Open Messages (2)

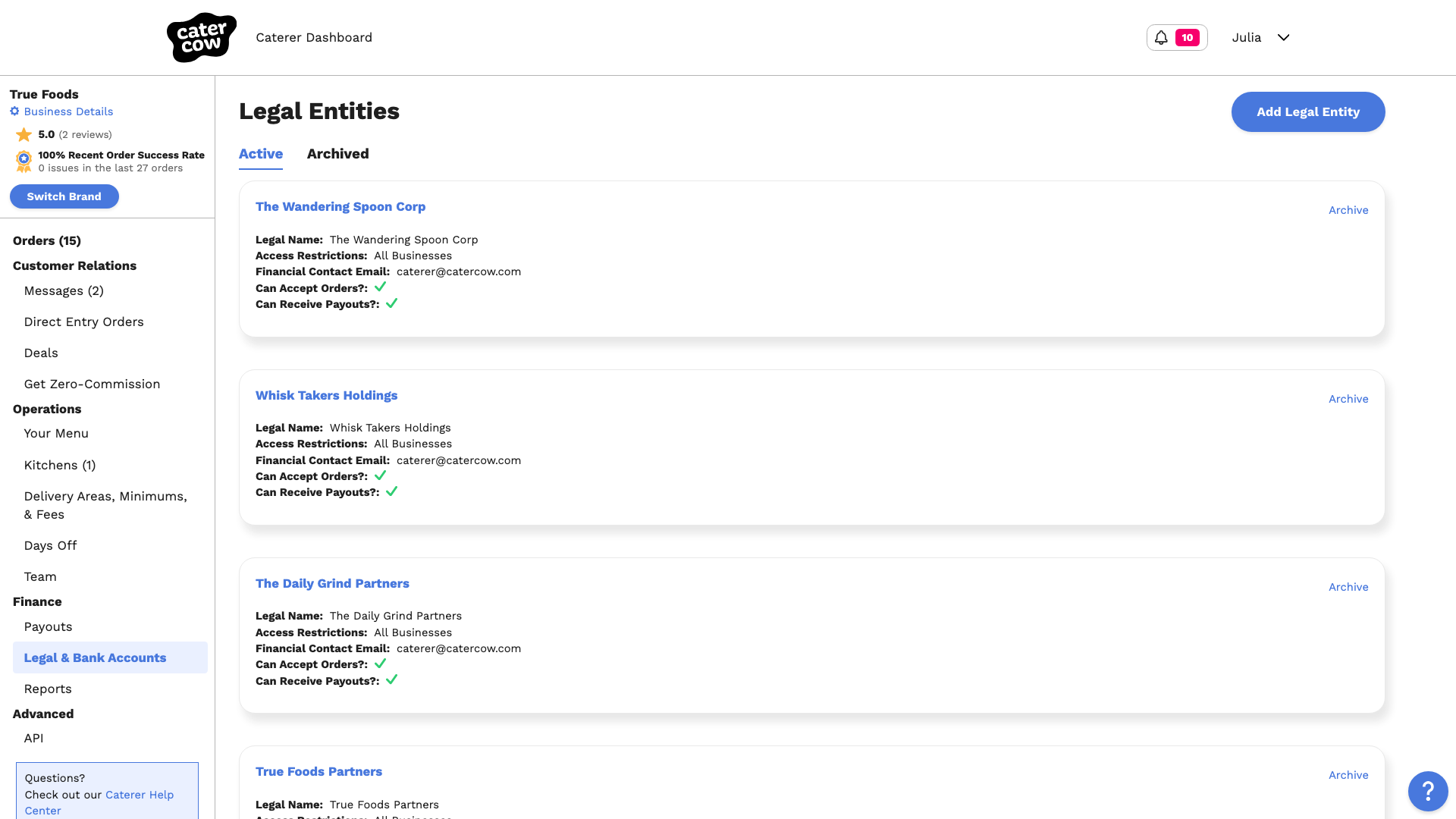tap(64, 290)
